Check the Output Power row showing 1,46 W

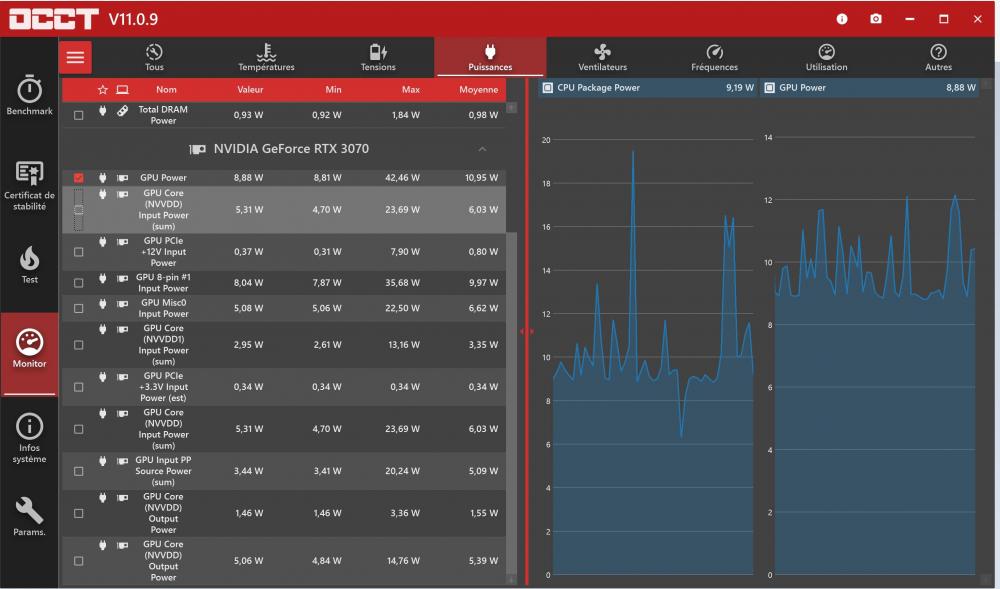(78, 513)
